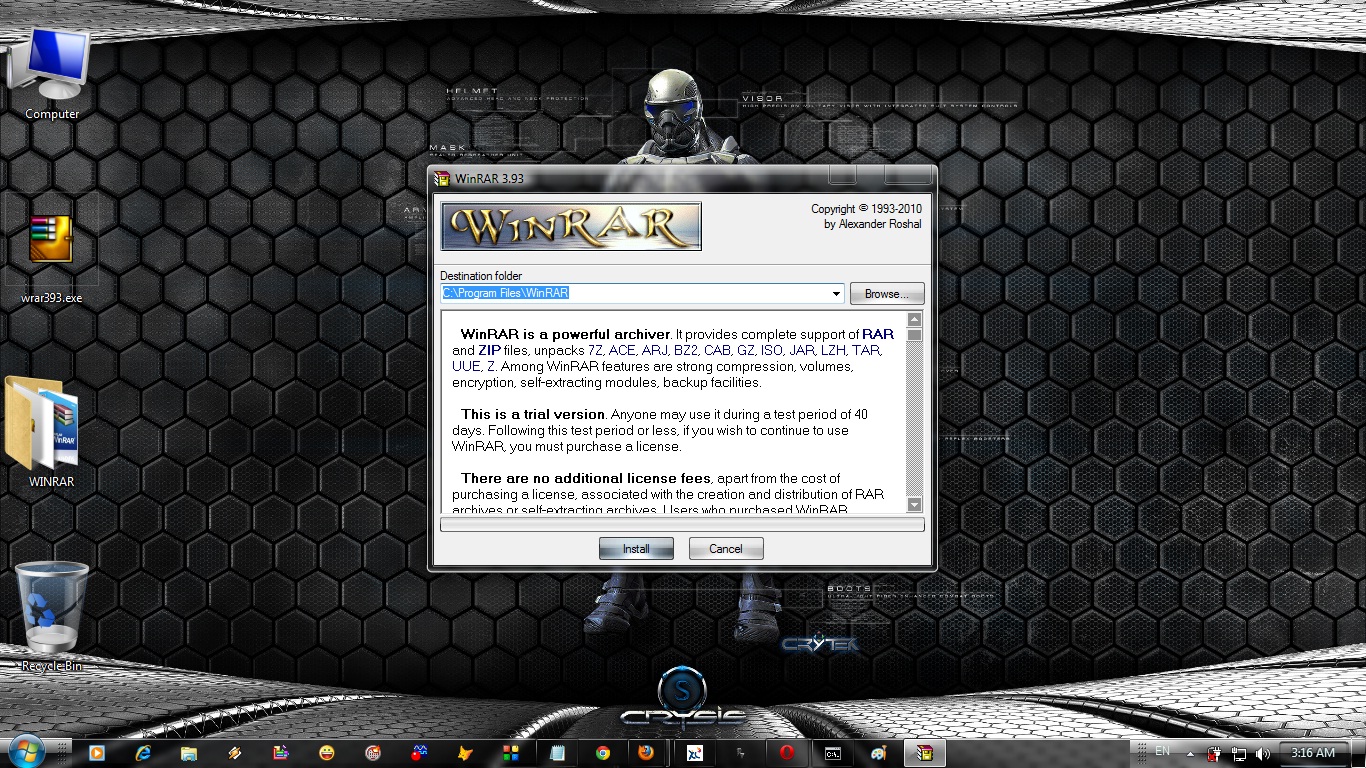Open the Command Prompt taskbar icon
Image resolution: width=1366 pixels, height=768 pixels.
[832, 753]
